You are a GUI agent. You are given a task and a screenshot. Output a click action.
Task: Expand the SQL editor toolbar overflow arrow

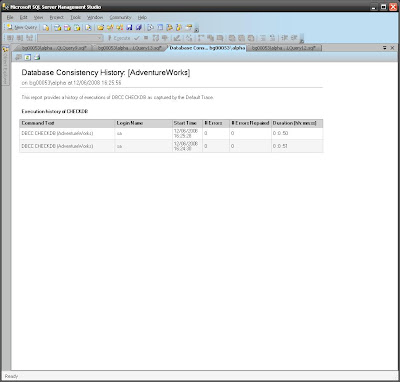[x=302, y=40]
